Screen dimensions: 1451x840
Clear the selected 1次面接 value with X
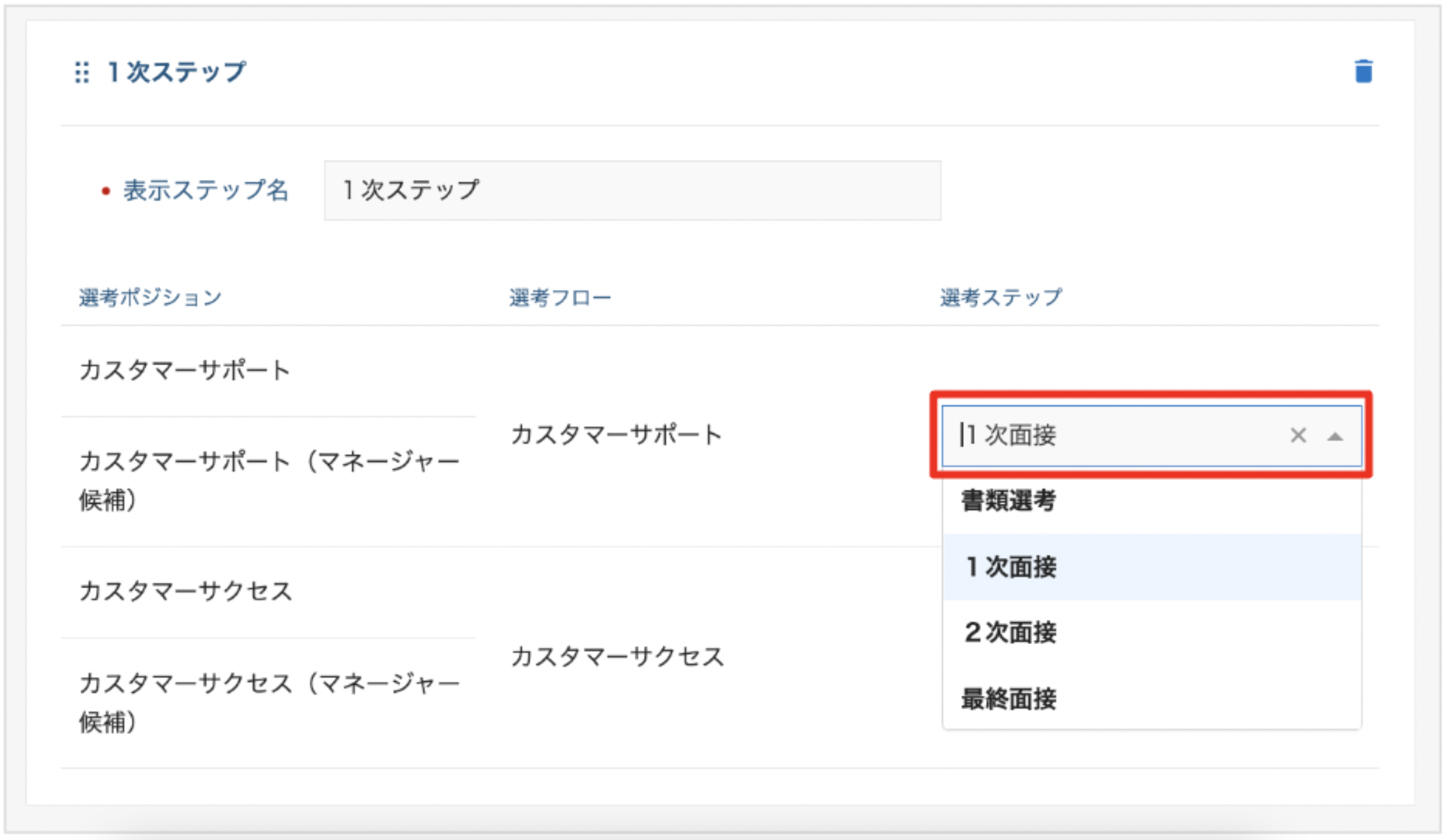tap(1298, 435)
